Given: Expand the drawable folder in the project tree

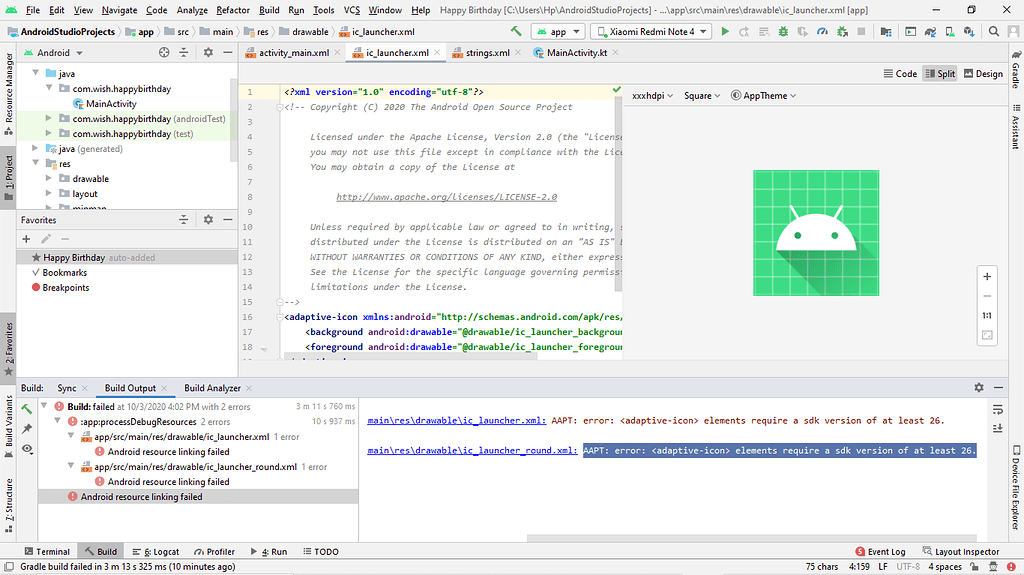Looking at the screenshot, I should point(49,179).
